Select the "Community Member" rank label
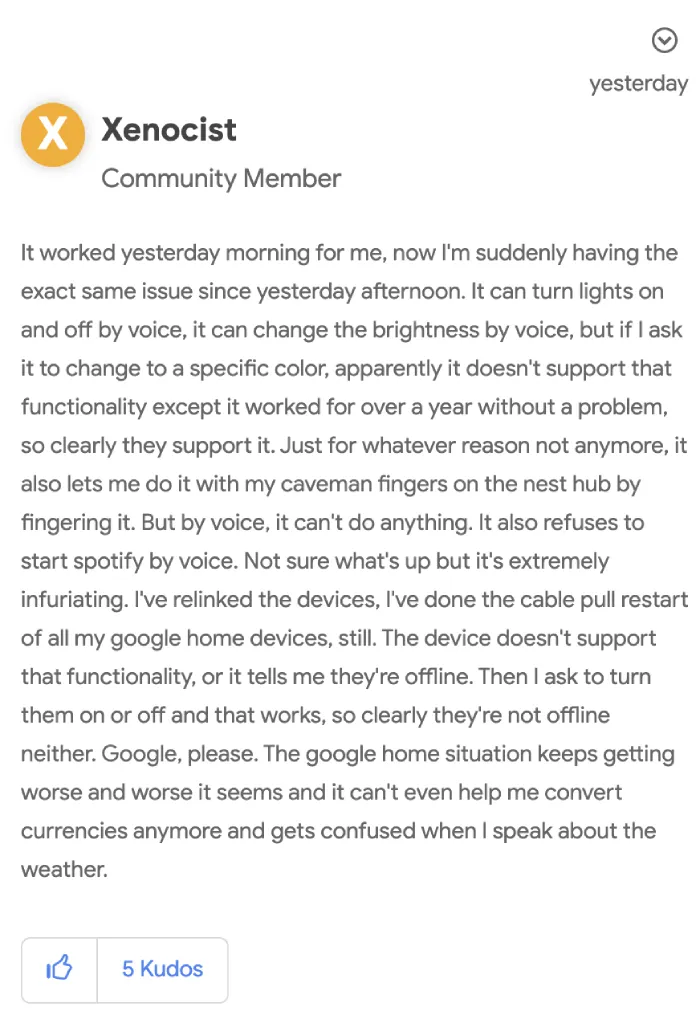700x1015 pixels. 221,179
